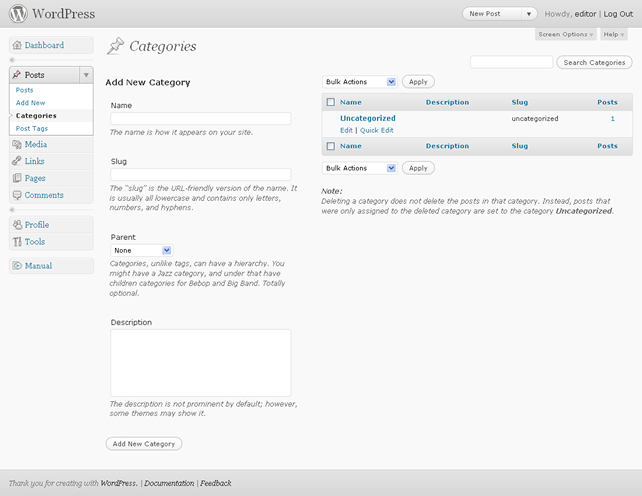The image size is (642, 496).
Task: Open the Uncategorized category link
Action: (x=368, y=118)
